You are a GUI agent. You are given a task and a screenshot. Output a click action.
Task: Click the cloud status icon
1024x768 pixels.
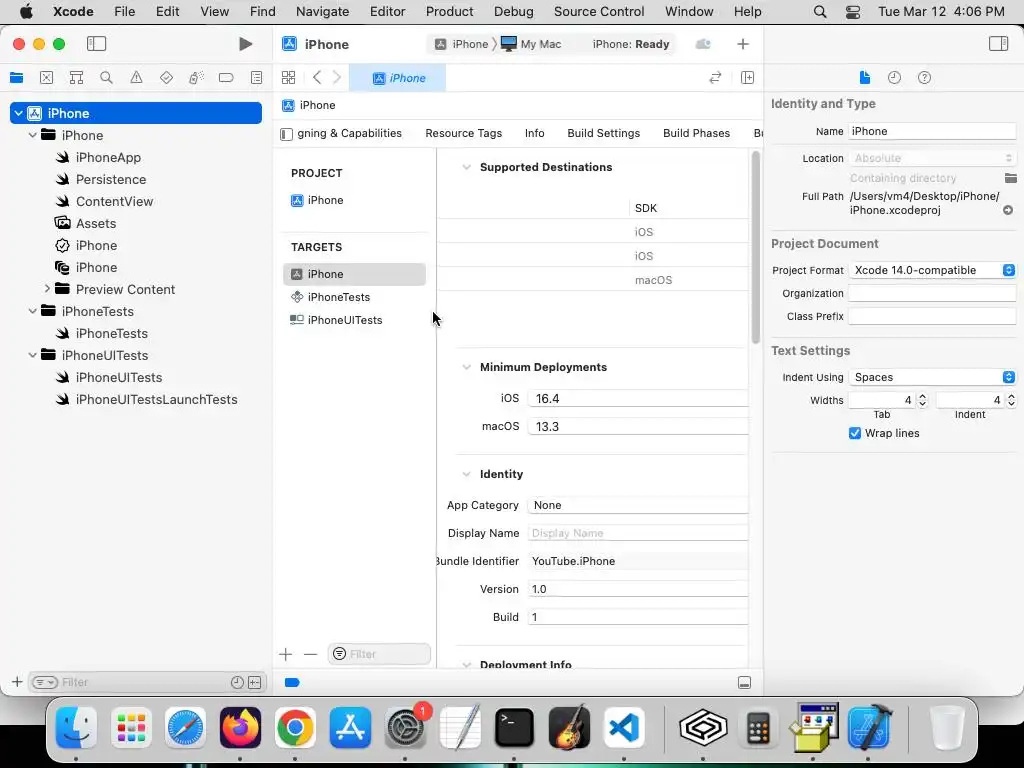click(703, 44)
